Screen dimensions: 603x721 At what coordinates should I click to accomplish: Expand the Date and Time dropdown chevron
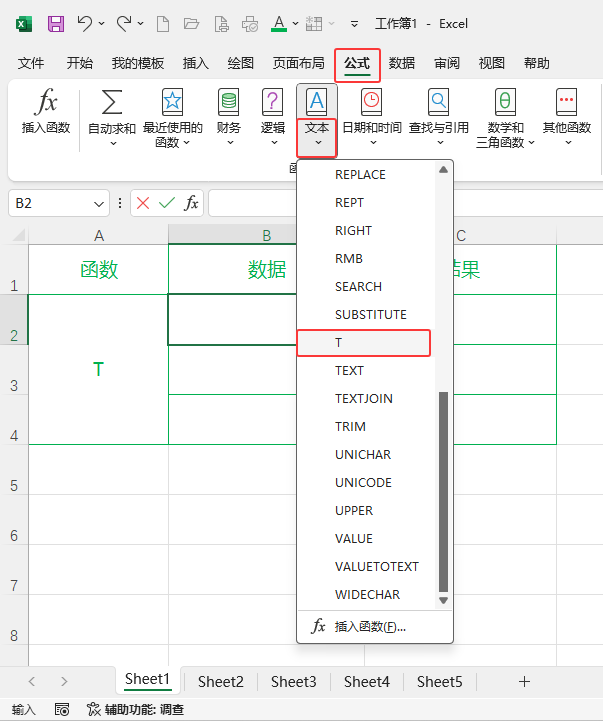coord(373,143)
